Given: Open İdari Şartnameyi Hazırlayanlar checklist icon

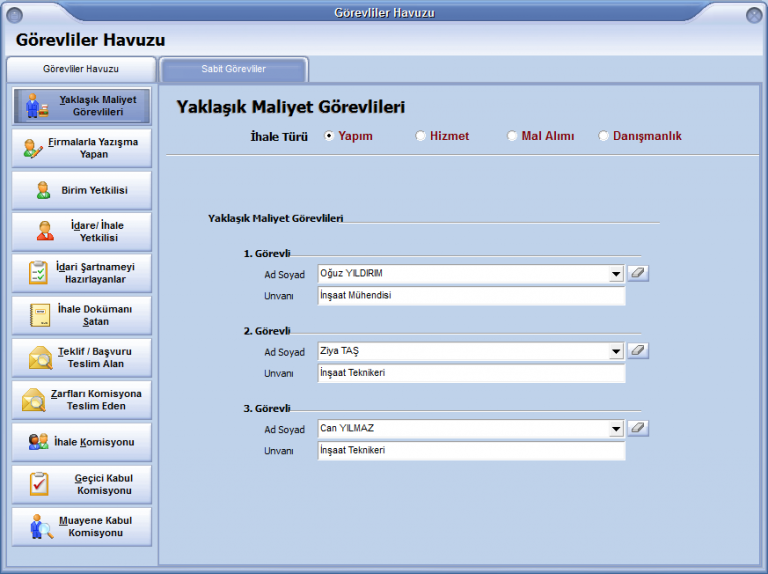Looking at the screenshot, I should coord(38,273).
